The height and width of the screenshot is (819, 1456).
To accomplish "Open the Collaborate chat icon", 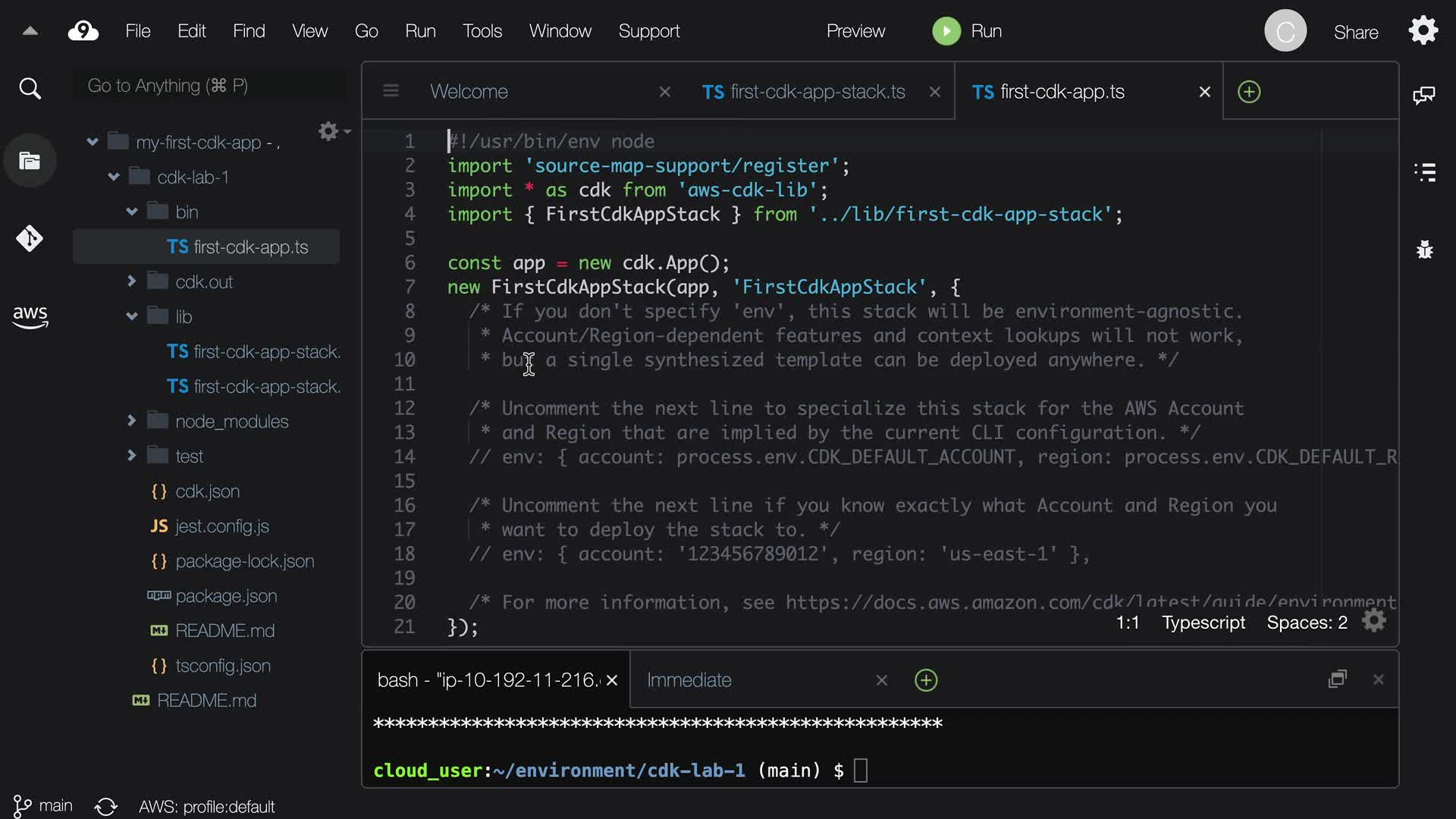I will pyautogui.click(x=1424, y=95).
